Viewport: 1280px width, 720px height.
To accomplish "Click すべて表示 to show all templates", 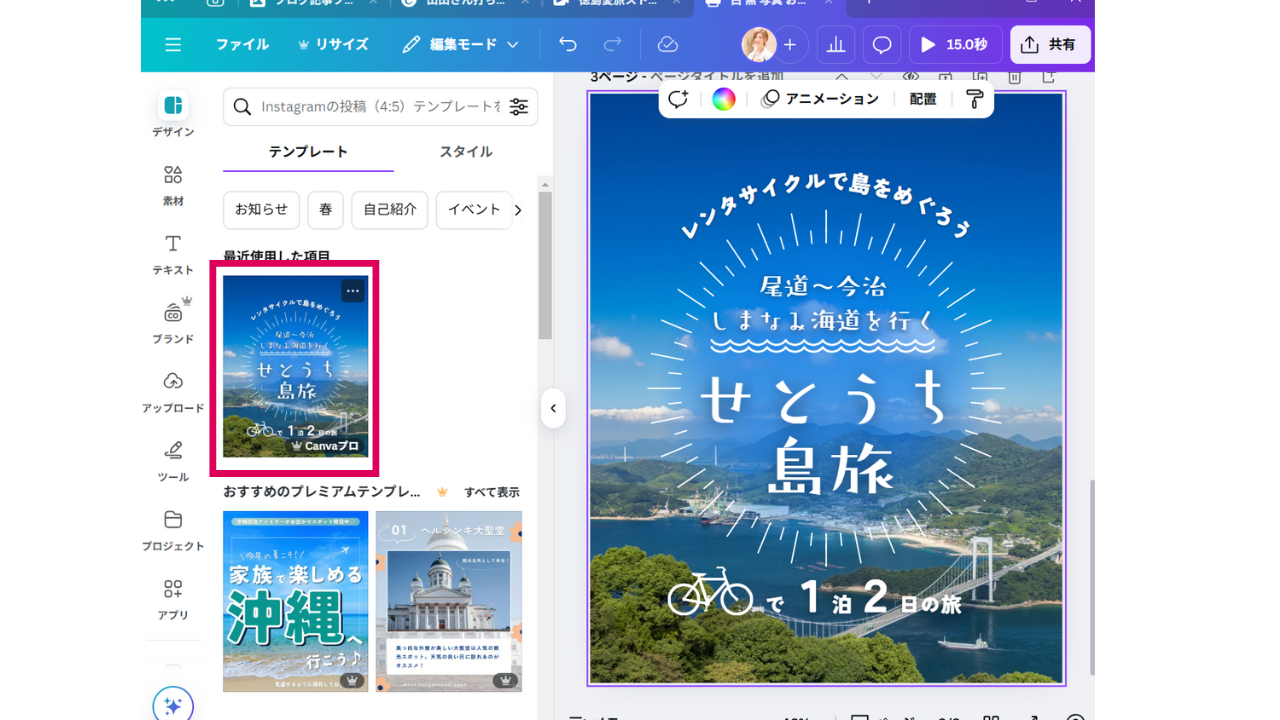I will tap(491, 492).
